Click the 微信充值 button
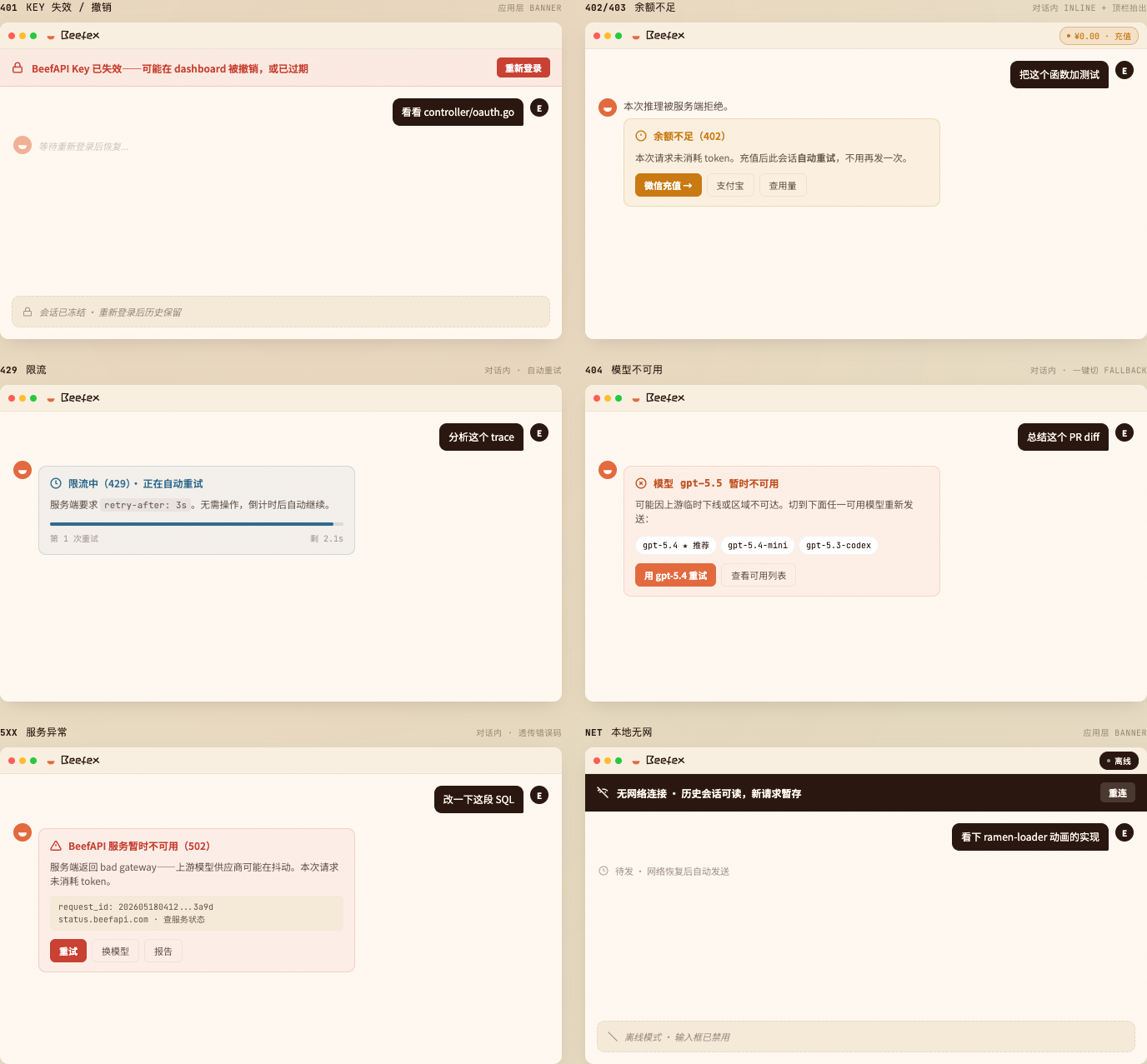Image resolution: width=1147 pixels, height=1064 pixels. [669, 186]
